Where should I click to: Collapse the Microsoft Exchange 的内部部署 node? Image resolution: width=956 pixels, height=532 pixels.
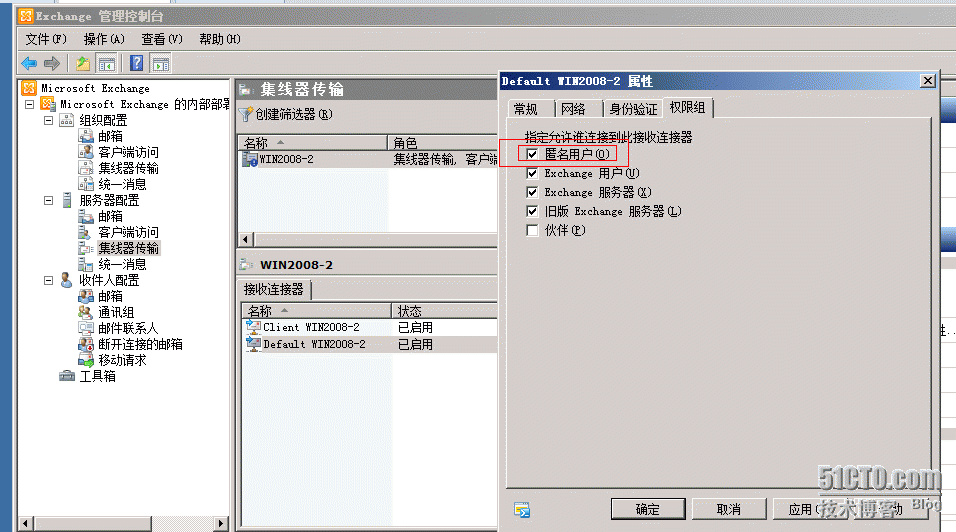(29, 104)
